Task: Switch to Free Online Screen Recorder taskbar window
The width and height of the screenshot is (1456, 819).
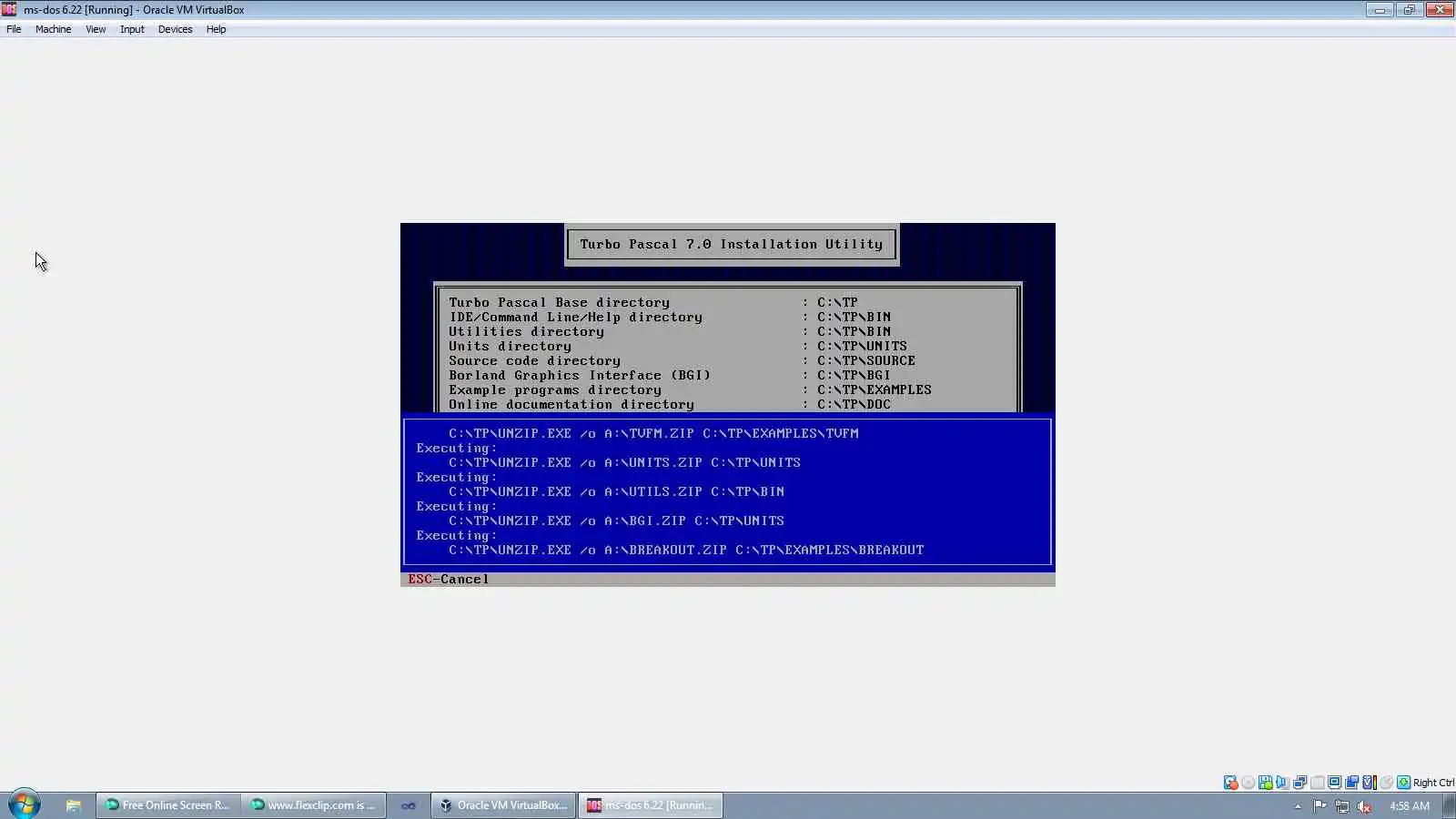Action: point(167,805)
